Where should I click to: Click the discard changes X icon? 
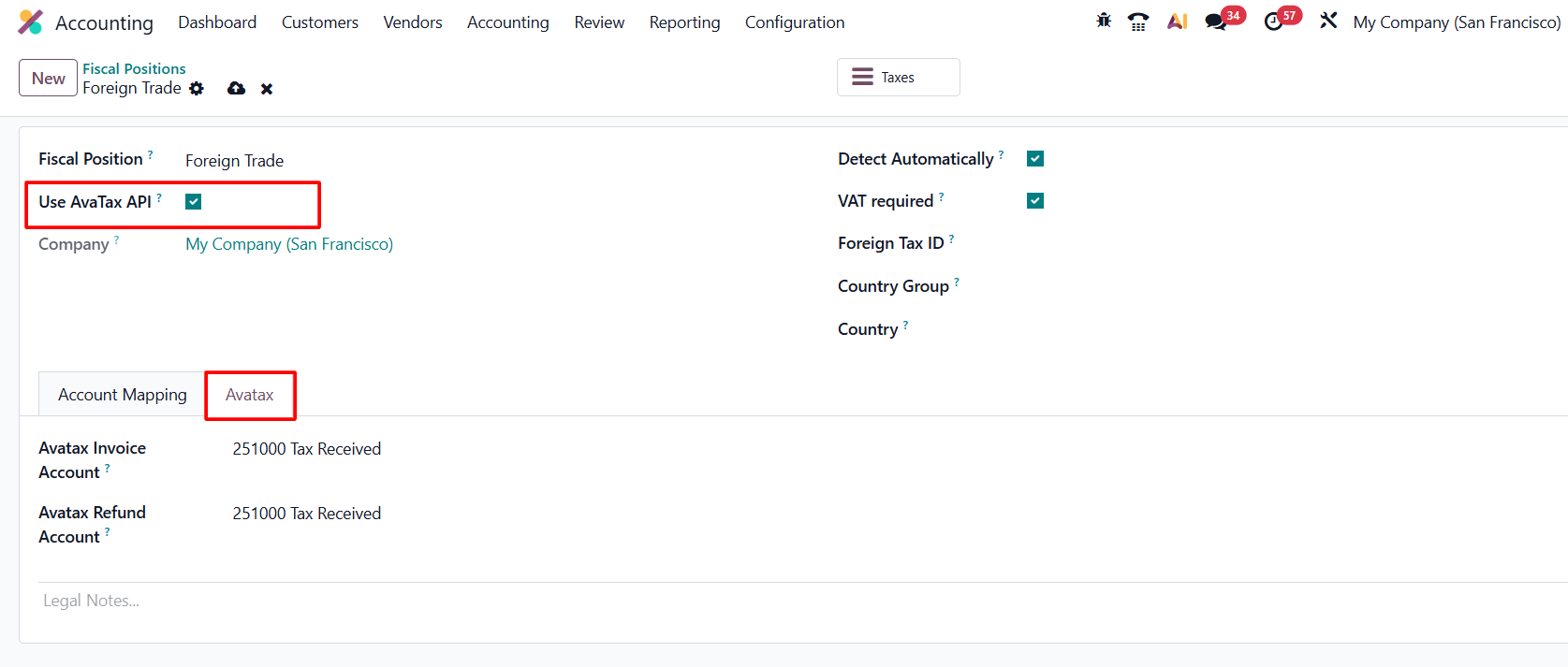[267, 89]
